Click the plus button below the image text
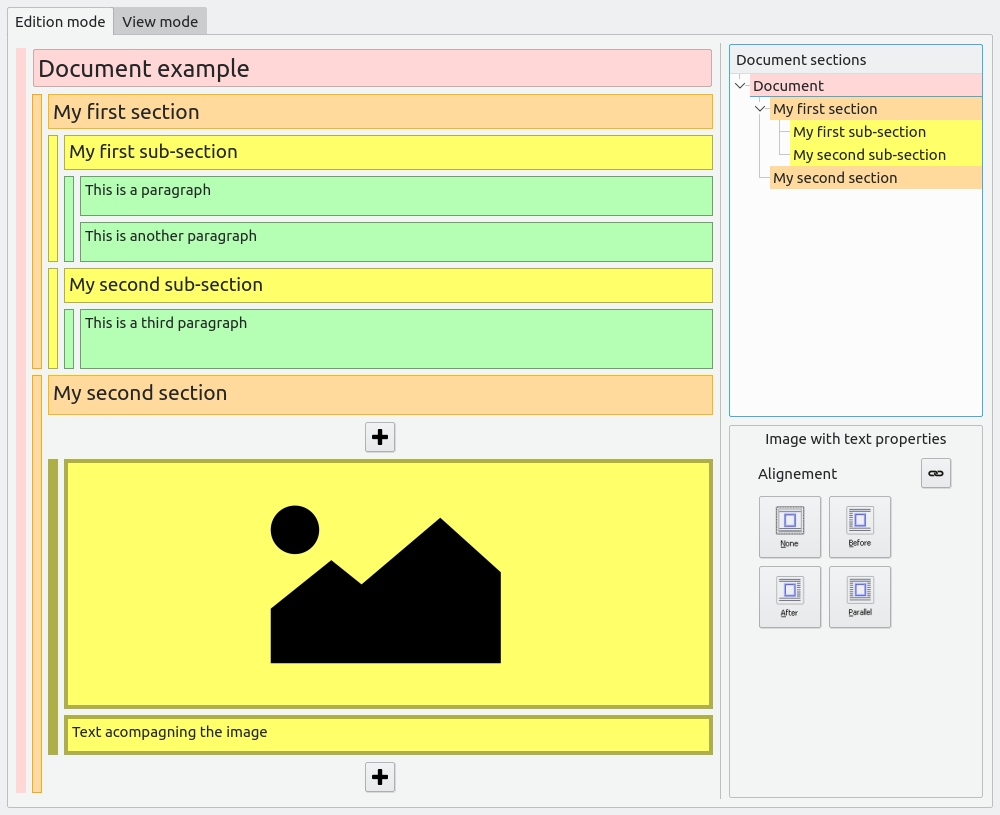 pos(380,777)
